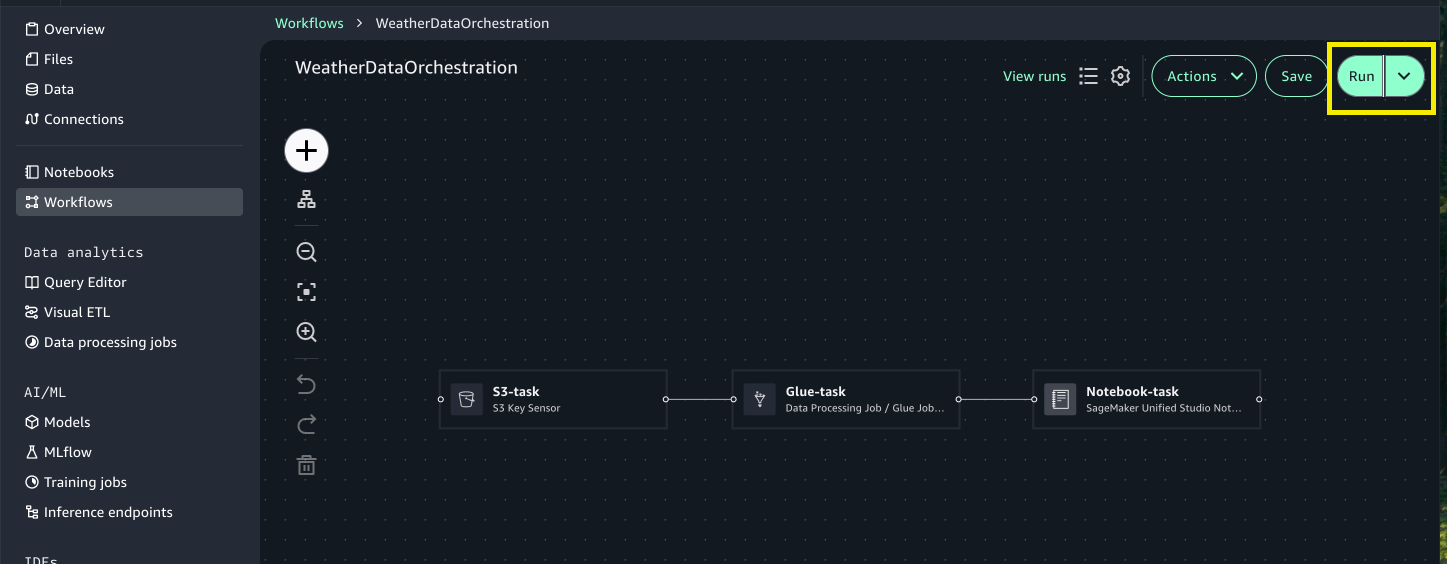1447x564 pixels.
Task: Redo the last canvas change
Action: (x=306, y=425)
